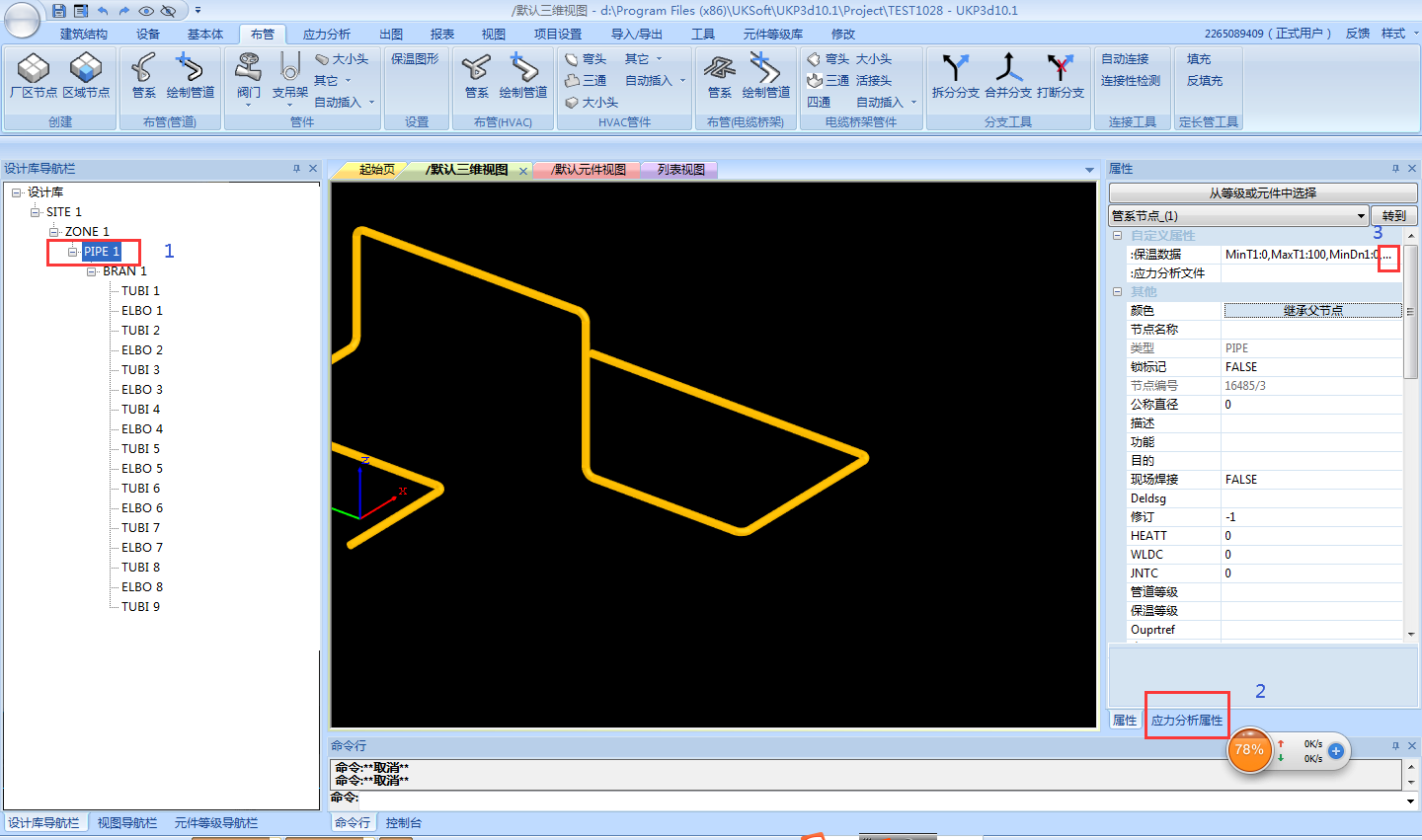Select the 阀门 valve tool
The image size is (1422, 840).
249,69
